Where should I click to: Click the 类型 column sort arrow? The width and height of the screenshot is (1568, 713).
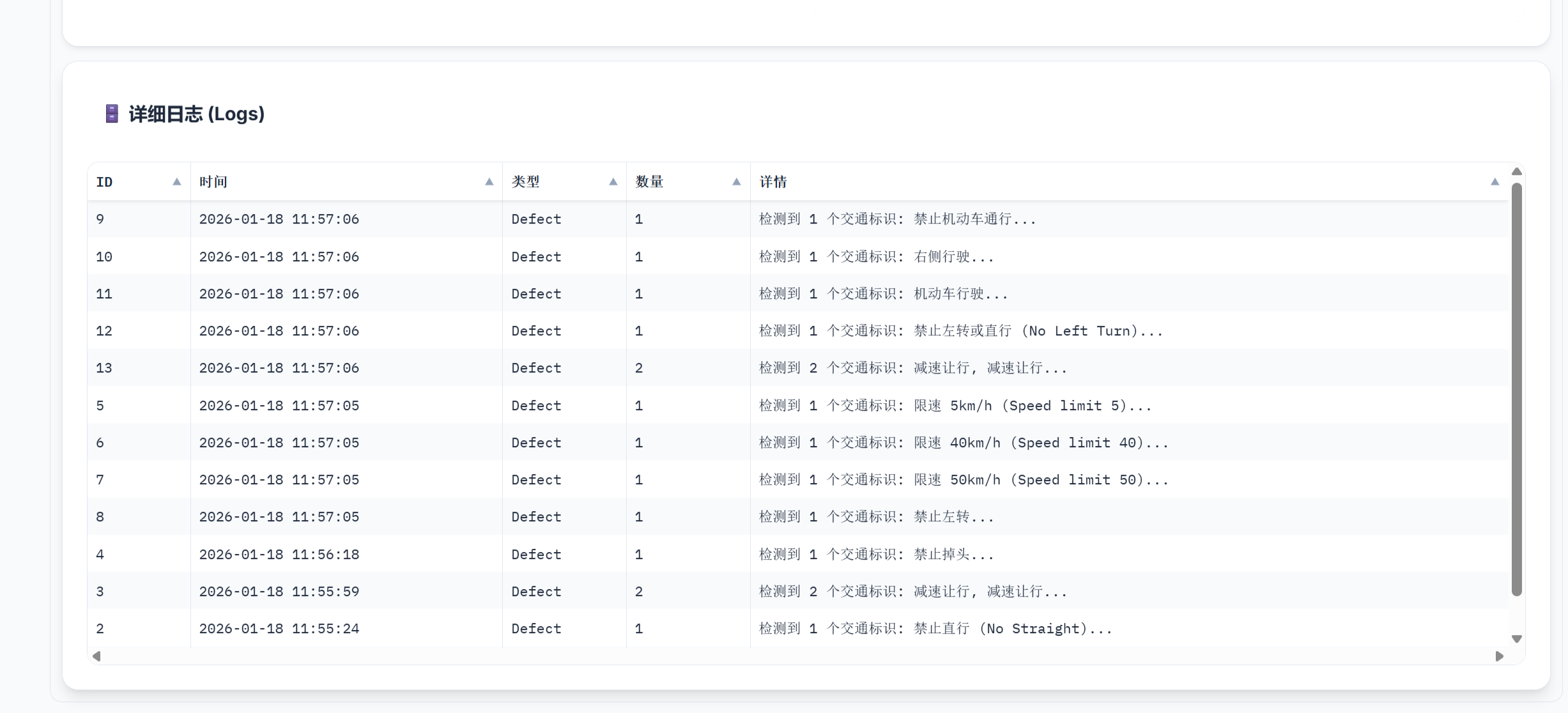point(613,182)
